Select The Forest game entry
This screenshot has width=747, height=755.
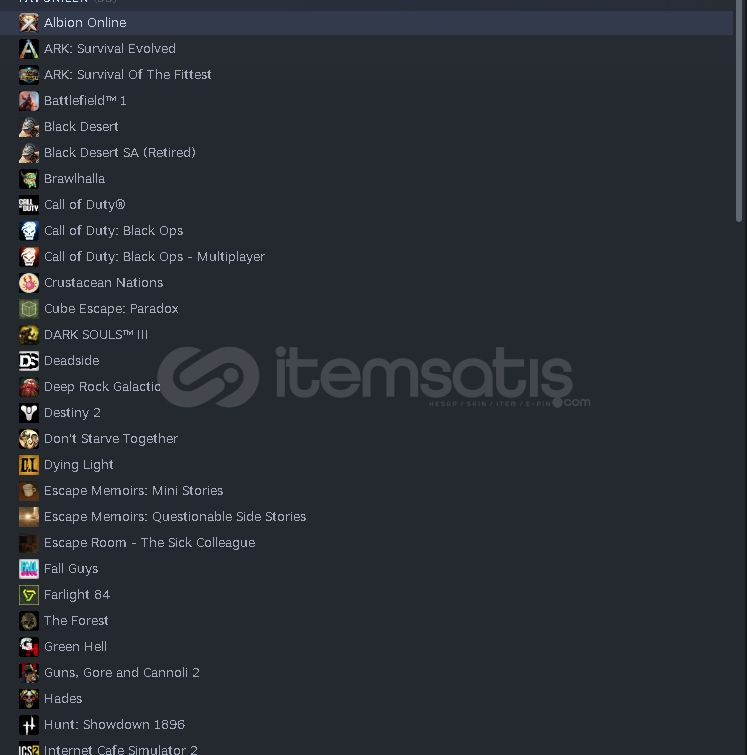[367, 621]
